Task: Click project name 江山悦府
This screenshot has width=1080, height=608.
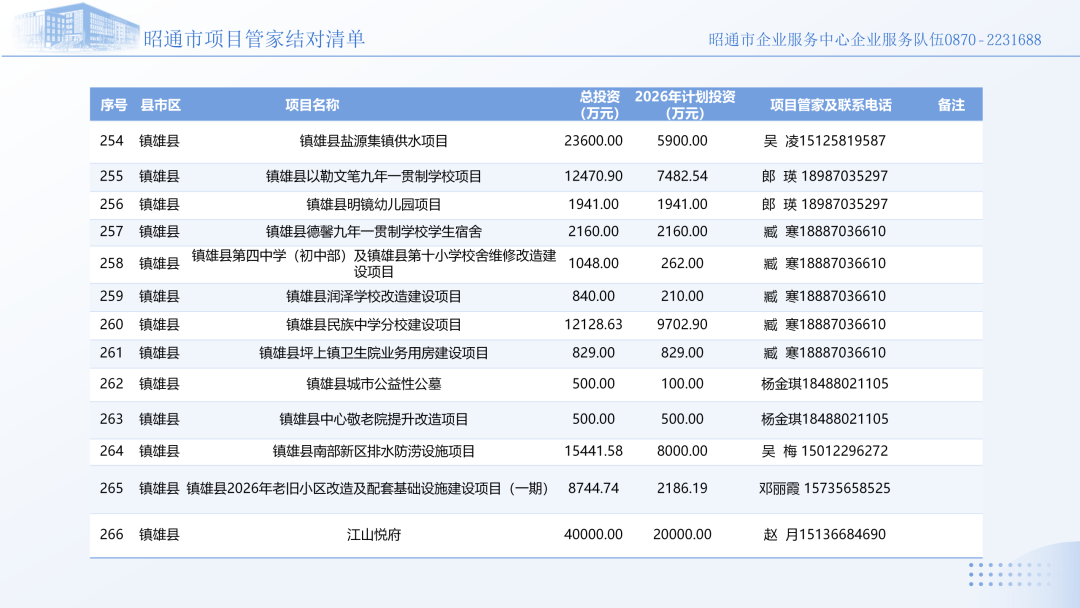Action: click(374, 535)
